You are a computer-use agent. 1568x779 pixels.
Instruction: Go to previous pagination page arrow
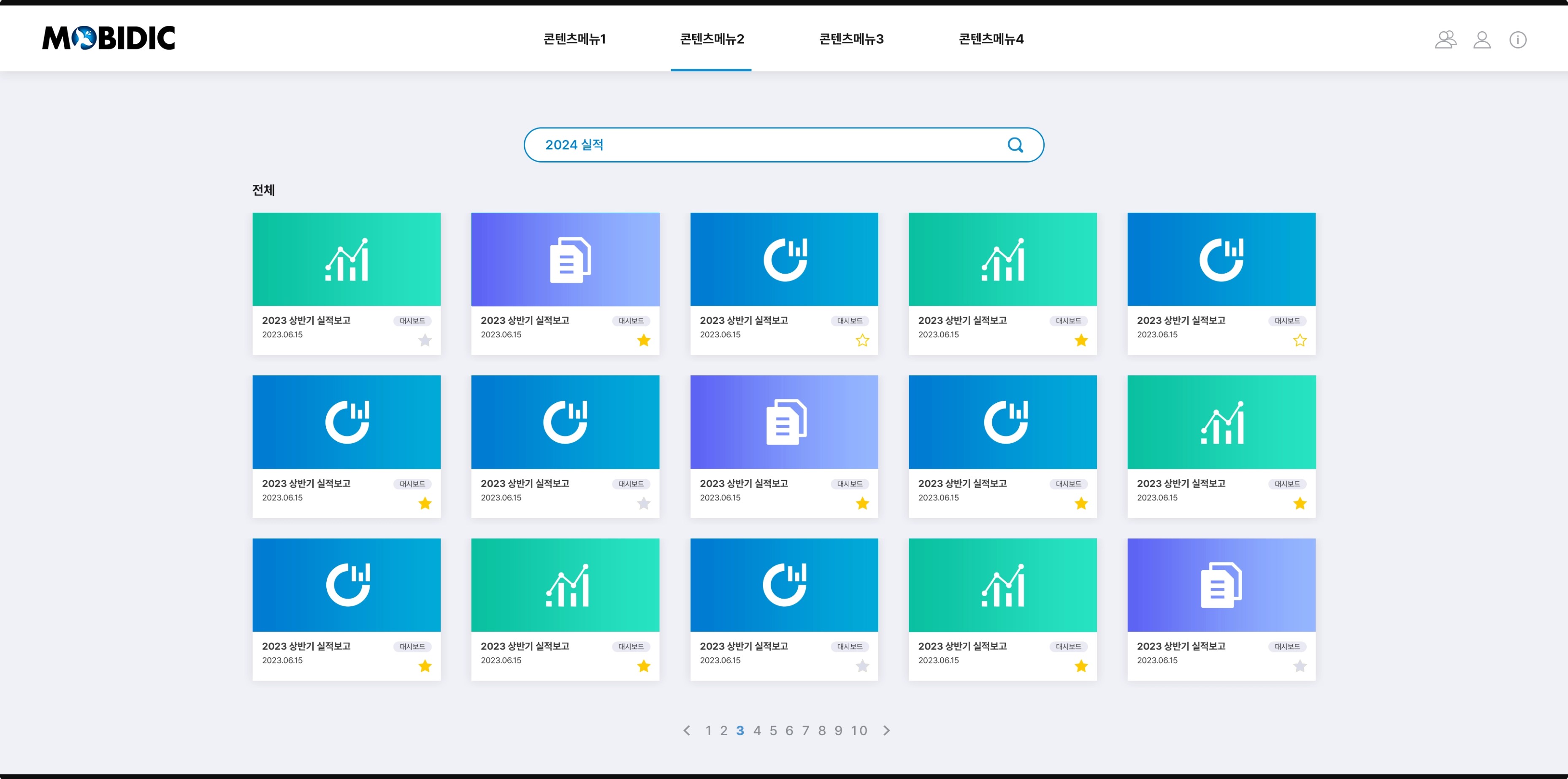687,730
